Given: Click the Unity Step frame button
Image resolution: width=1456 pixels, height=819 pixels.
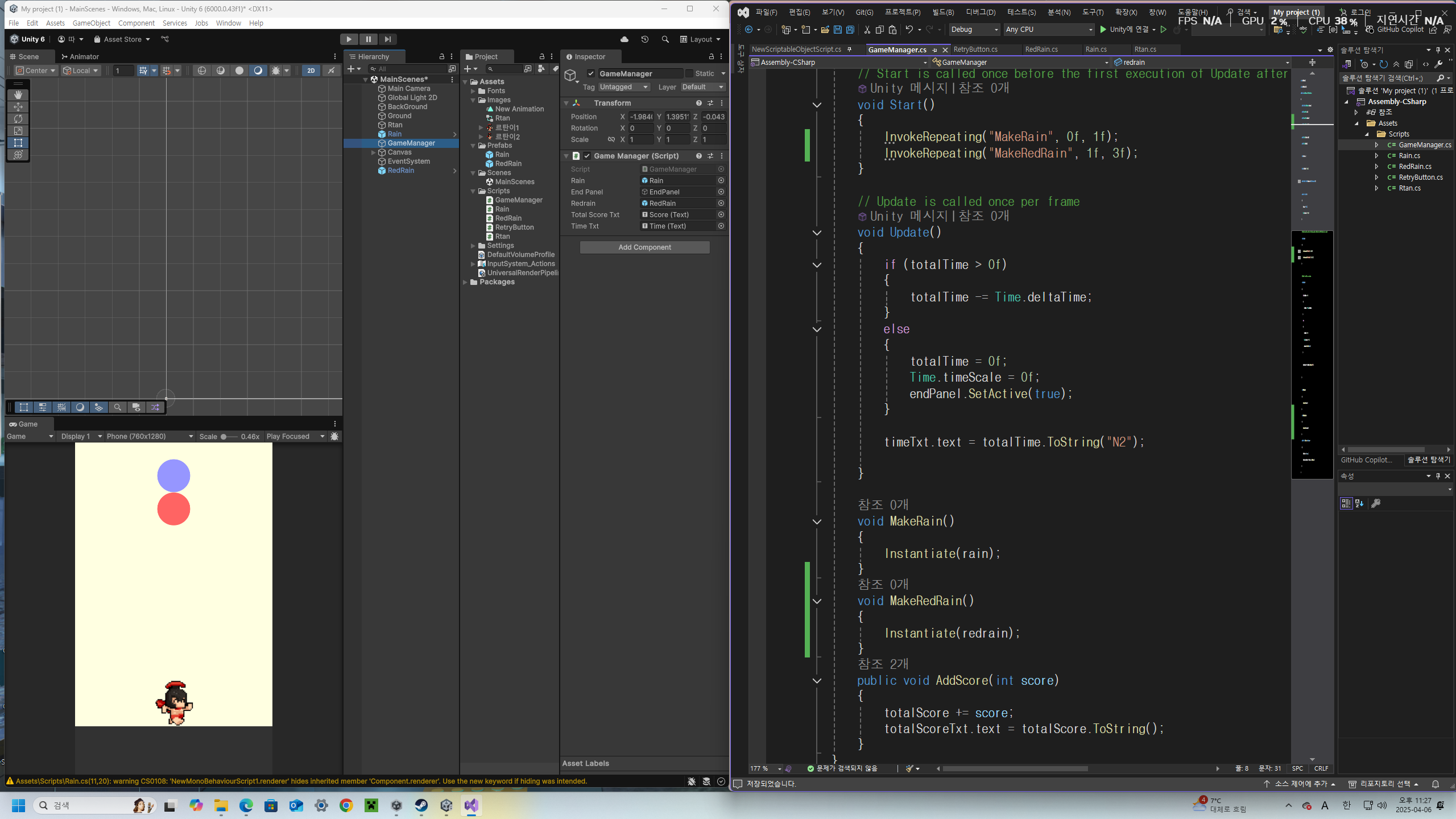Looking at the screenshot, I should [387, 39].
